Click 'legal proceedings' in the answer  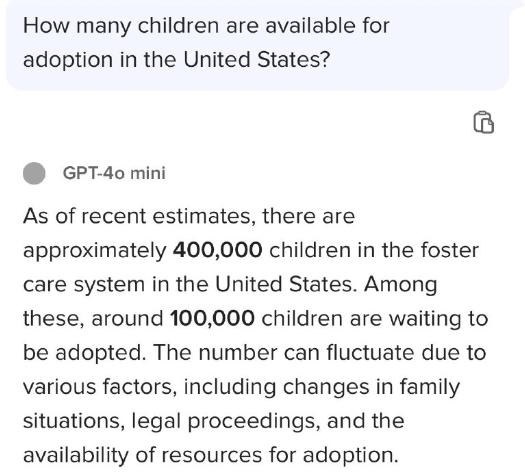(224, 421)
